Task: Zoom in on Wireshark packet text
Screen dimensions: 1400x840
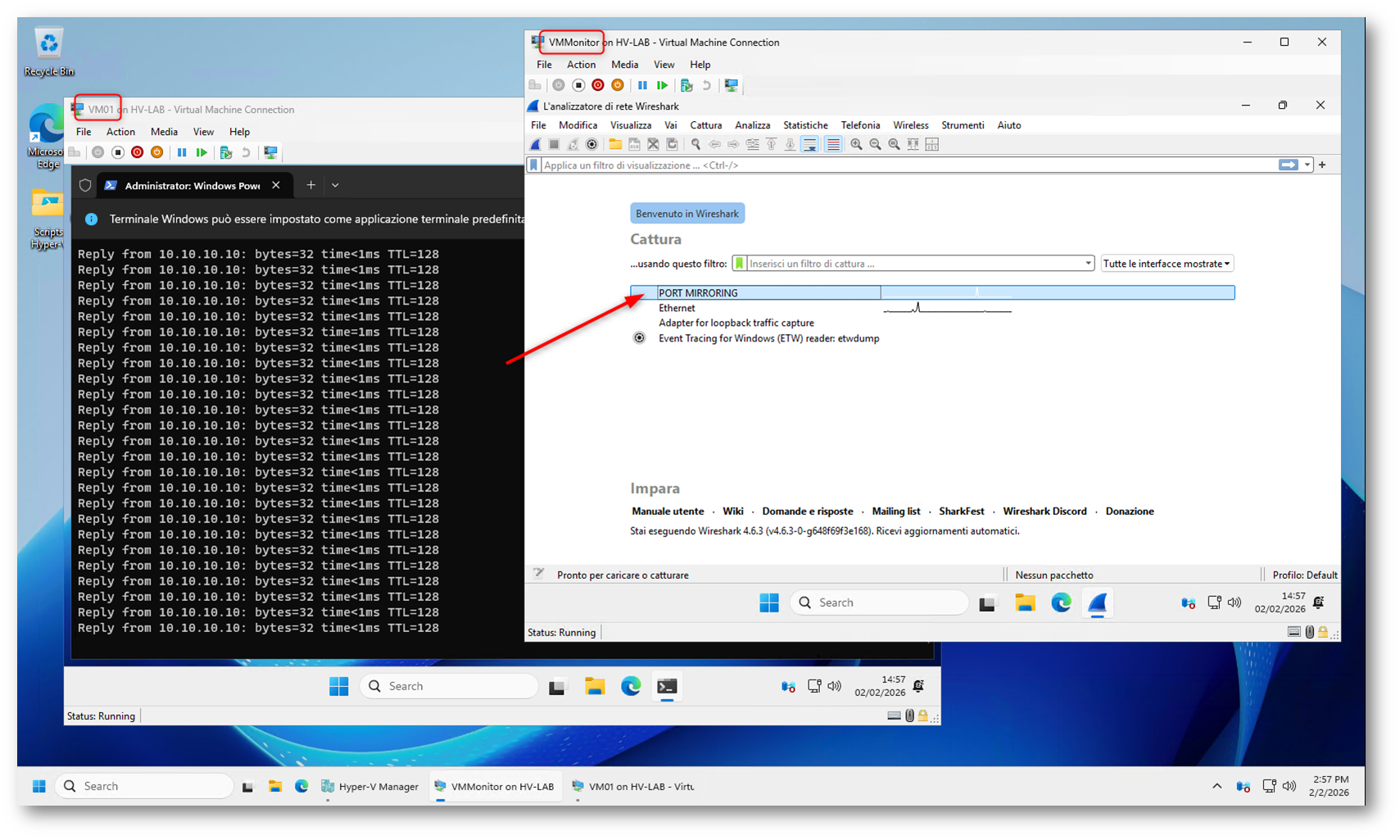Action: pyautogui.click(x=856, y=145)
